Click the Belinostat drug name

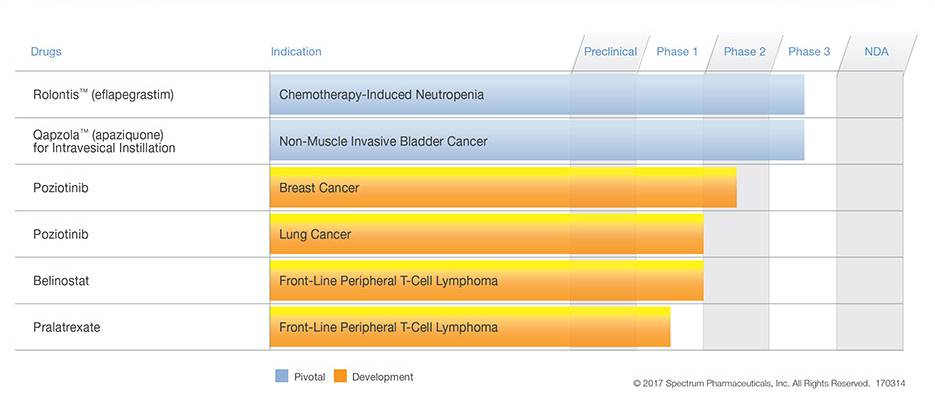(61, 281)
